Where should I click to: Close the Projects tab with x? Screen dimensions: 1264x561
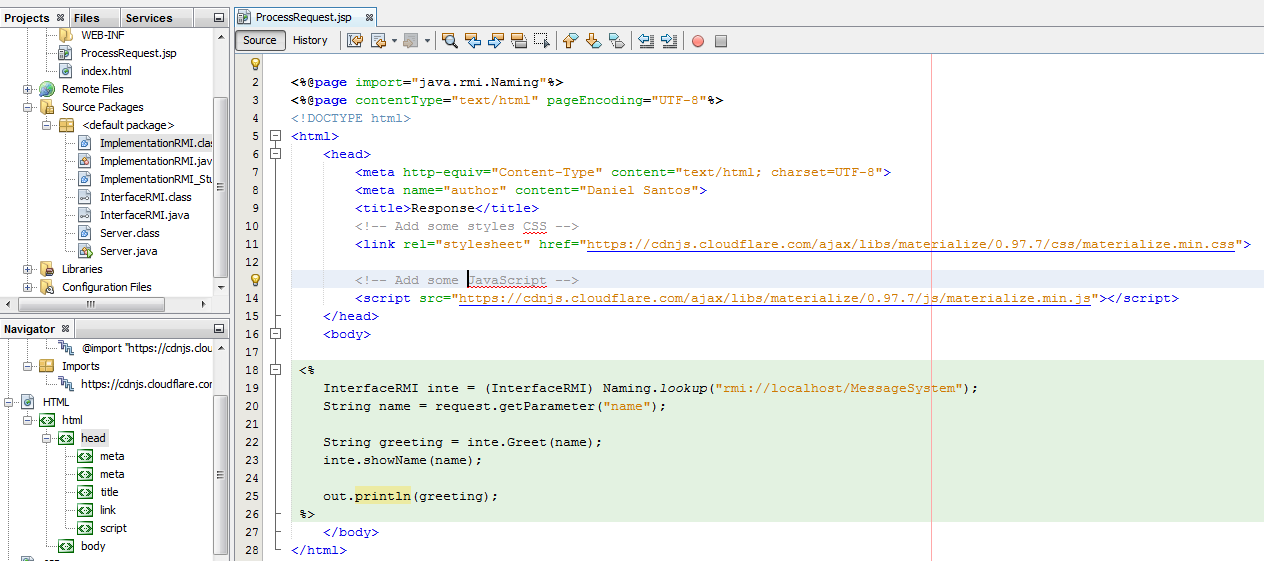click(x=60, y=18)
